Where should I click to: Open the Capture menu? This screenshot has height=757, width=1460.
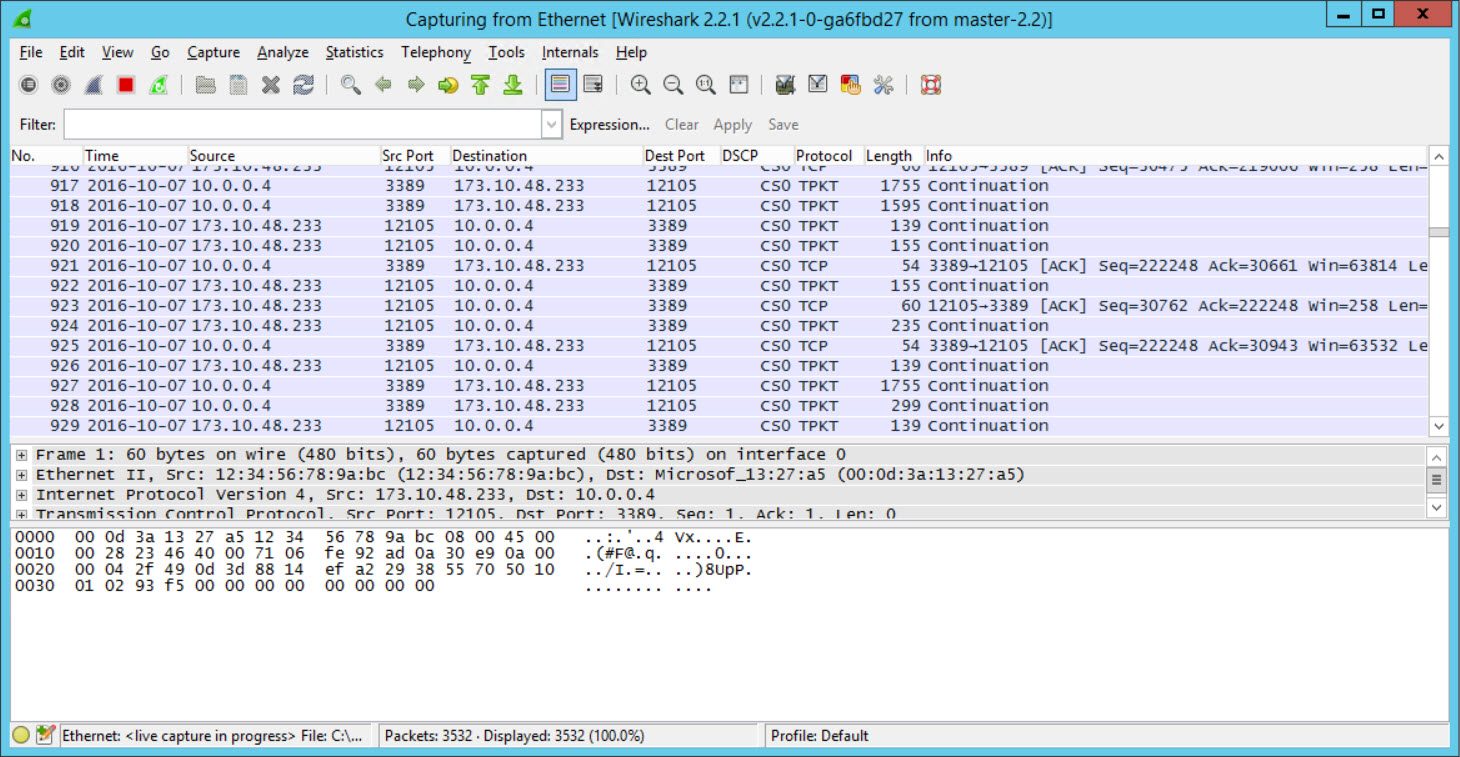213,52
